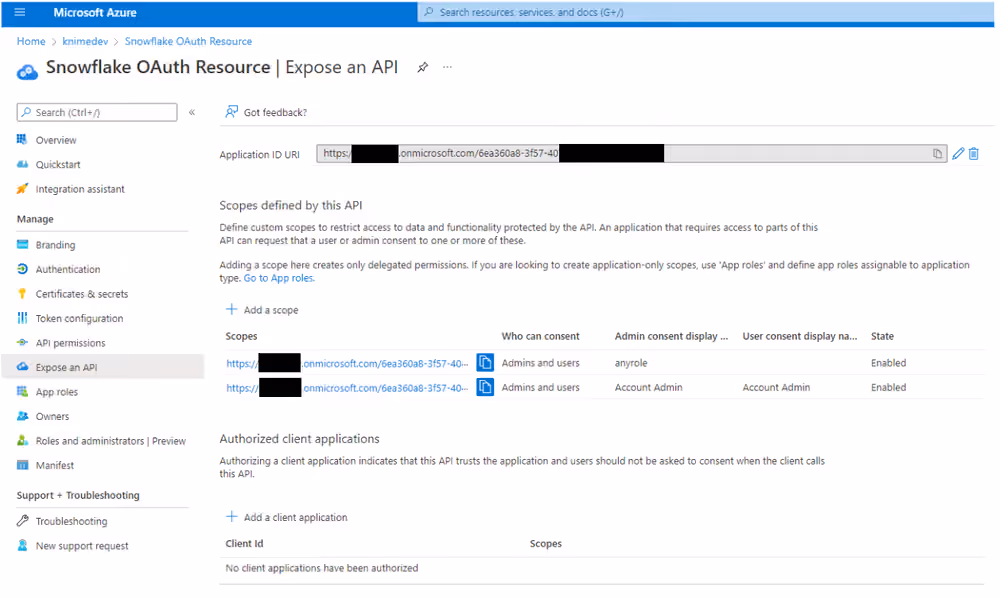
Task: Click Add a scope
Action: [262, 310]
